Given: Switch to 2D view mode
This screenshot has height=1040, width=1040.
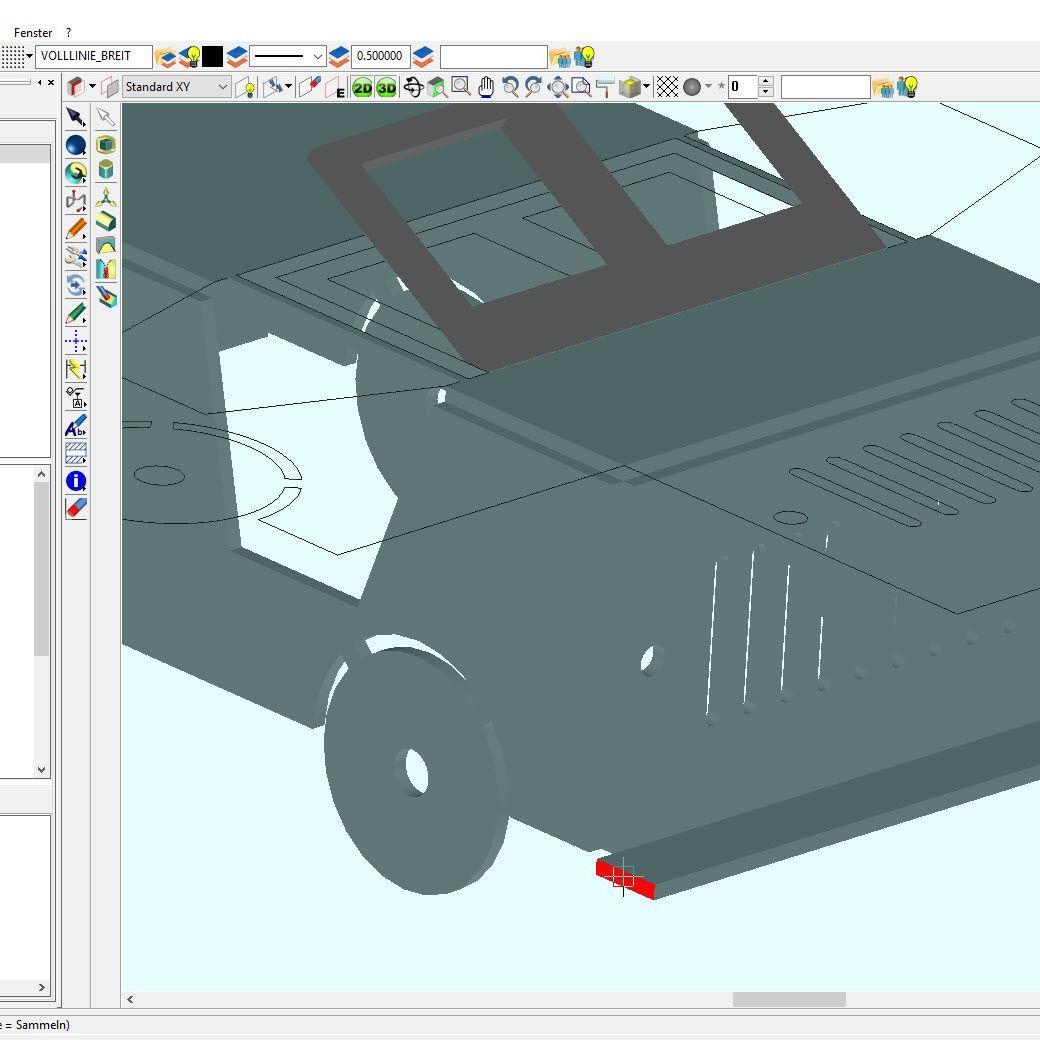Looking at the screenshot, I should click(x=362, y=88).
